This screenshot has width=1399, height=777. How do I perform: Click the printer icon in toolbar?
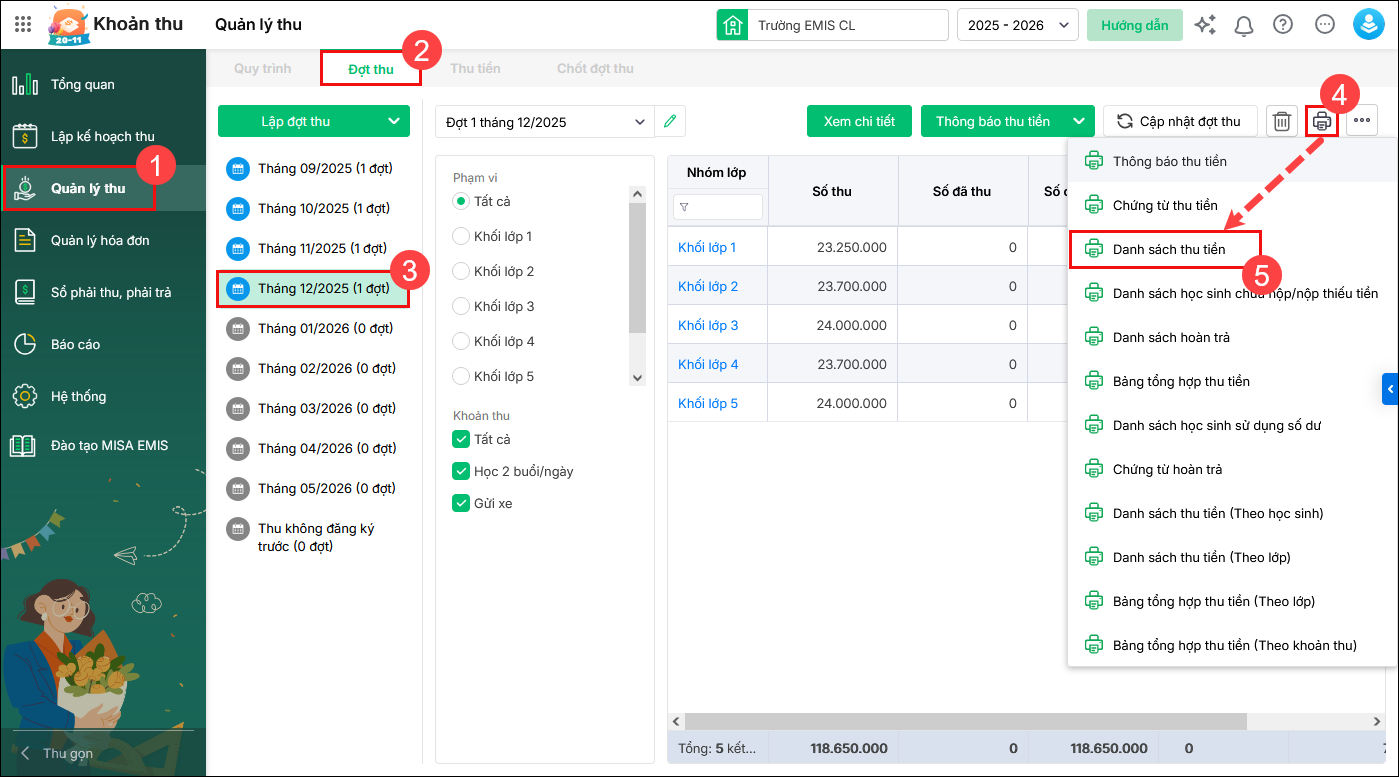pos(1322,122)
